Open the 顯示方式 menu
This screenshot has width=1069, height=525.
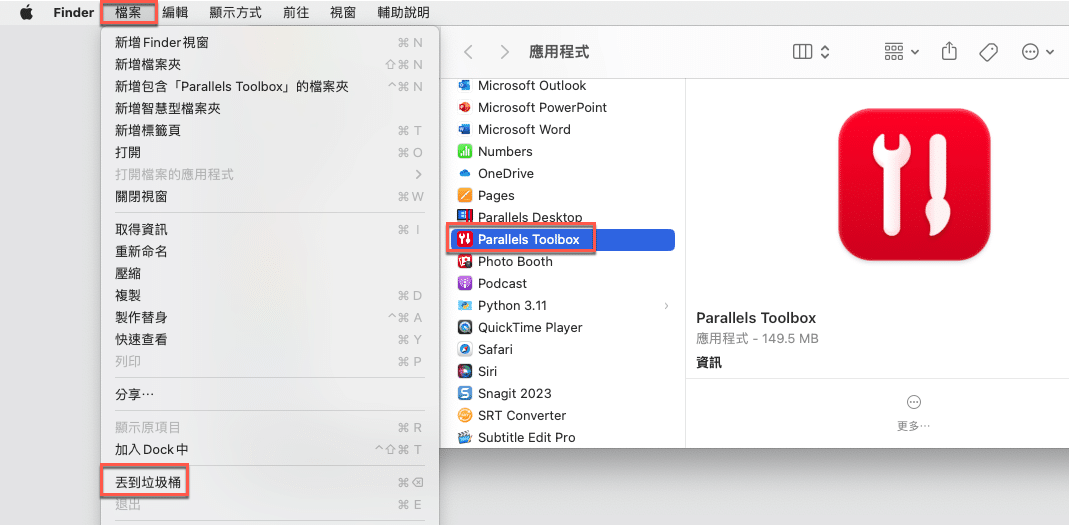[x=235, y=12]
